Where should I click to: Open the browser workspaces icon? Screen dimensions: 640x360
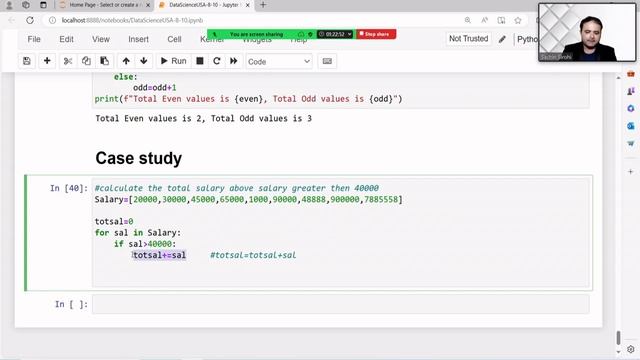[x=26, y=5]
